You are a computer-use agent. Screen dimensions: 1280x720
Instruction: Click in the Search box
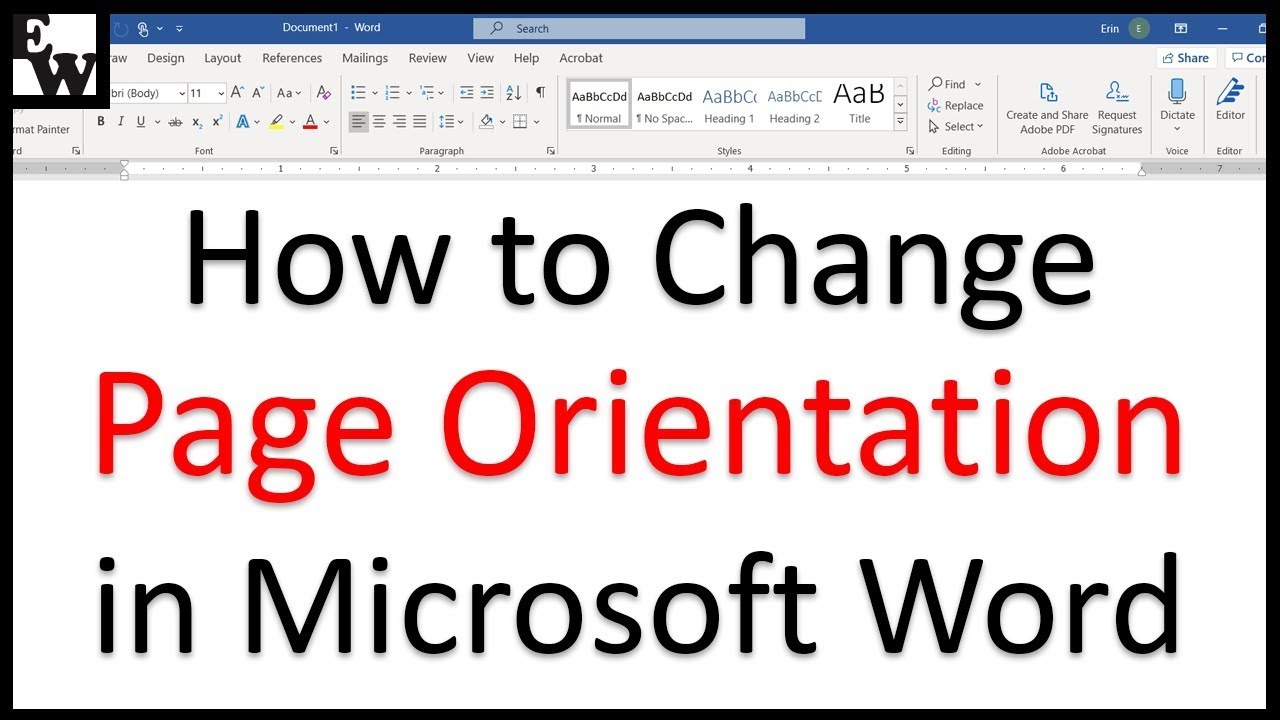click(637, 29)
